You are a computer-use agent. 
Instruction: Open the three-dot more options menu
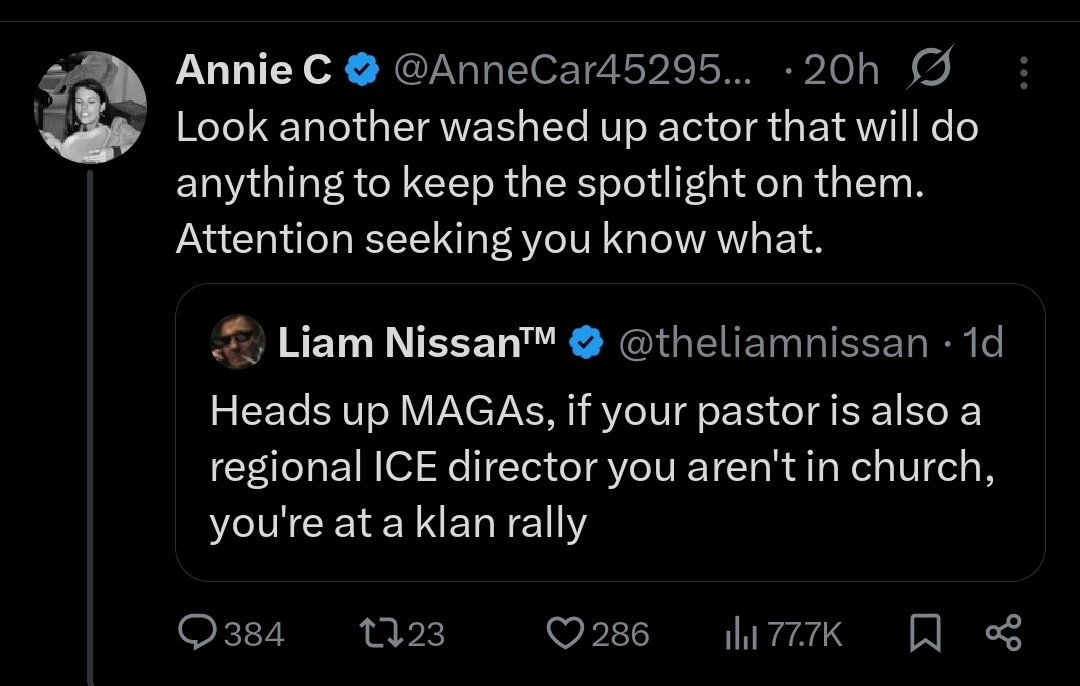click(x=1021, y=70)
